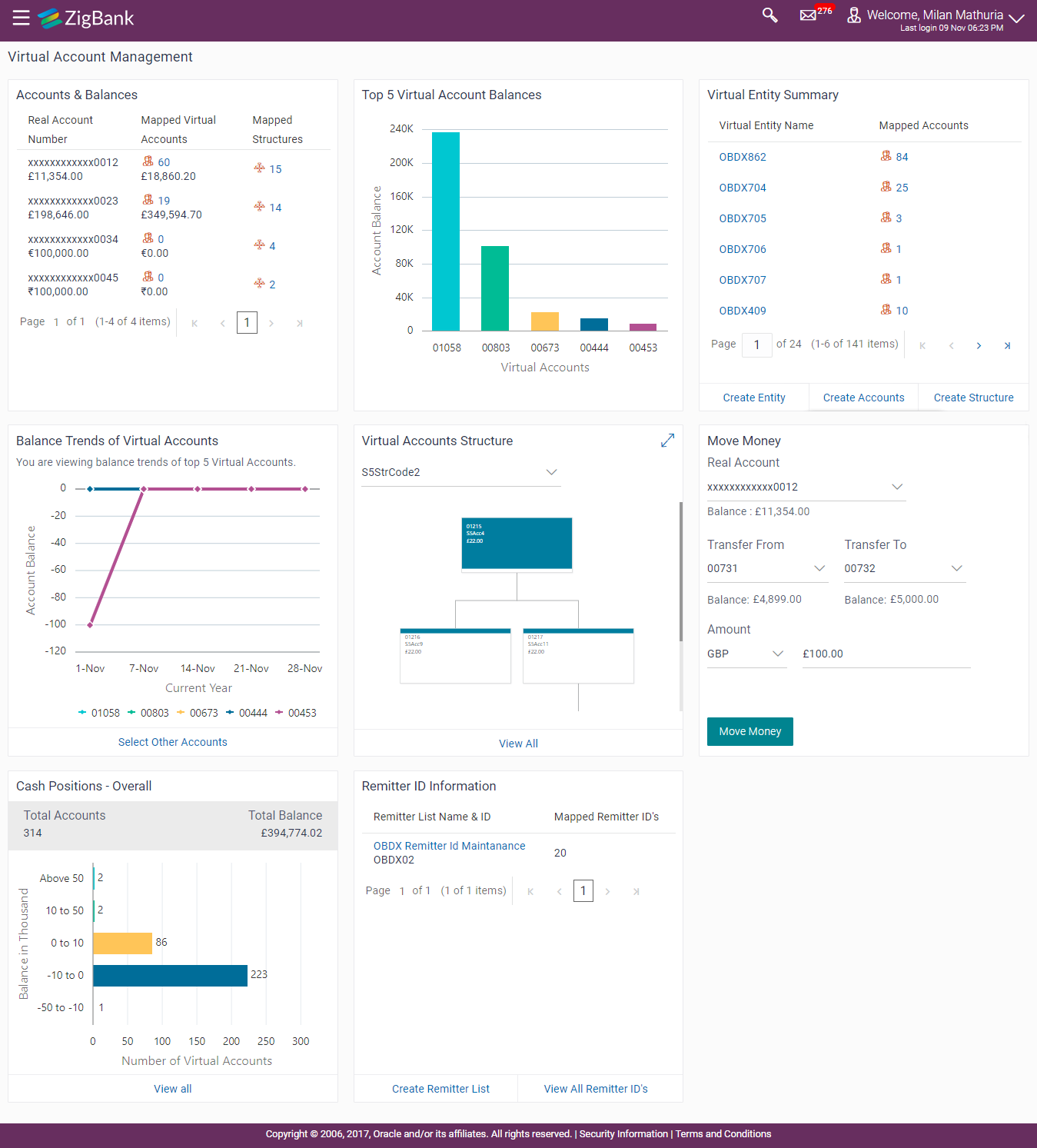Open Terms and Conditions footer link
This screenshot has height=1148, width=1037.
click(723, 1134)
